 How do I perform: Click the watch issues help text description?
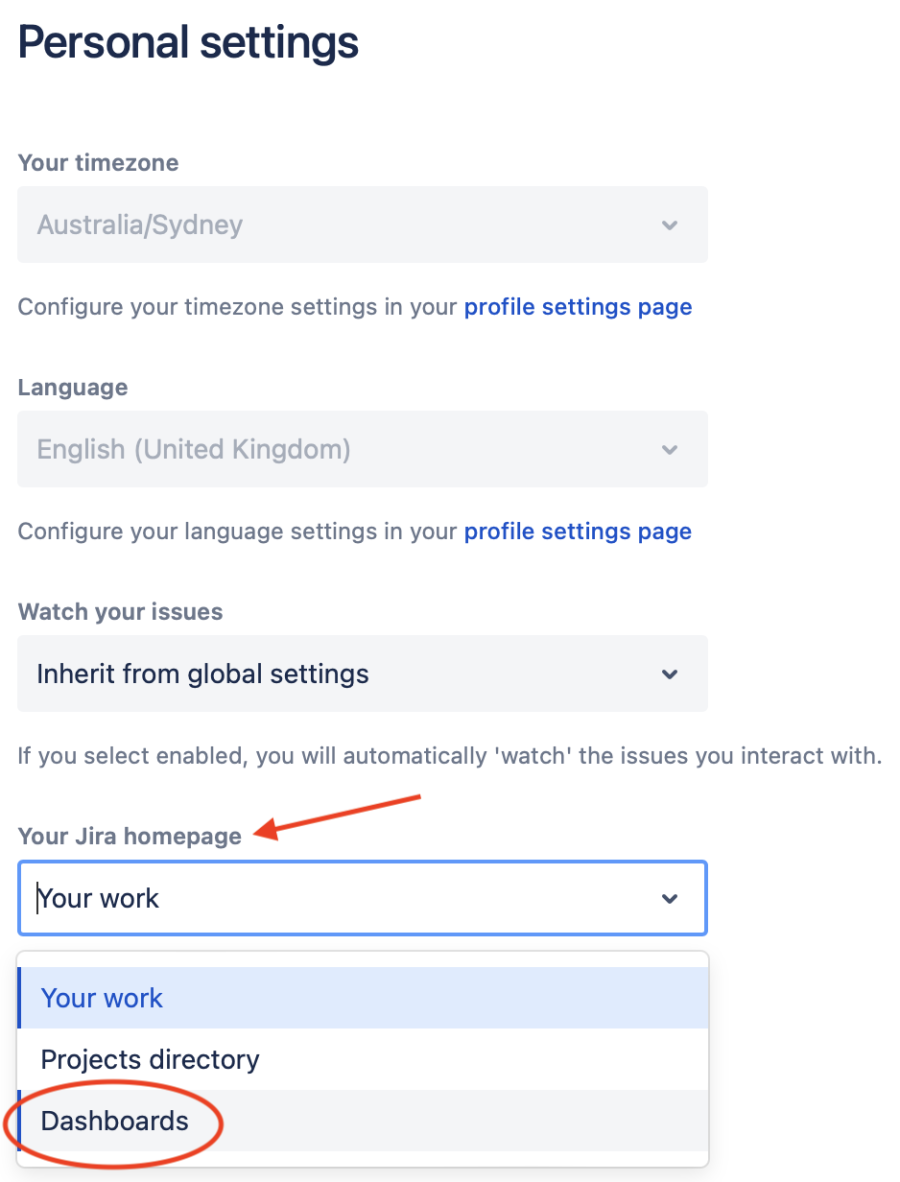[x=450, y=756]
